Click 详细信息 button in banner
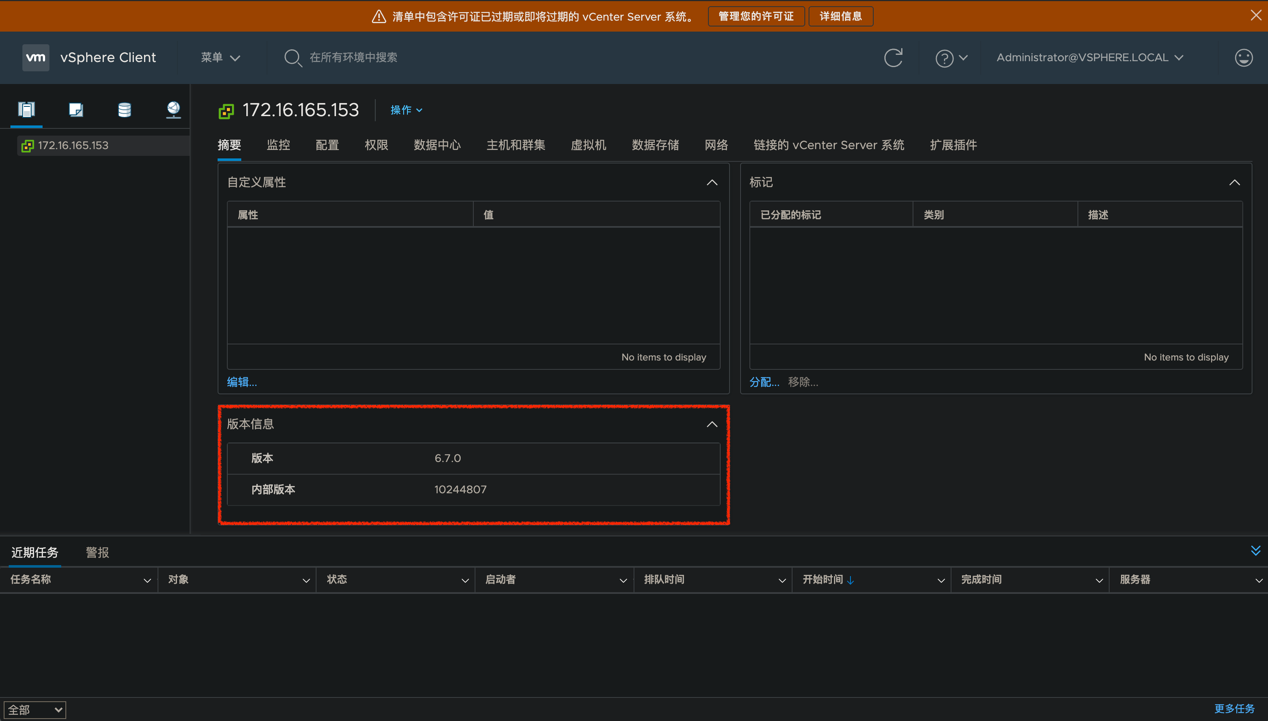Screen dimensions: 1268x721 (x=841, y=16)
